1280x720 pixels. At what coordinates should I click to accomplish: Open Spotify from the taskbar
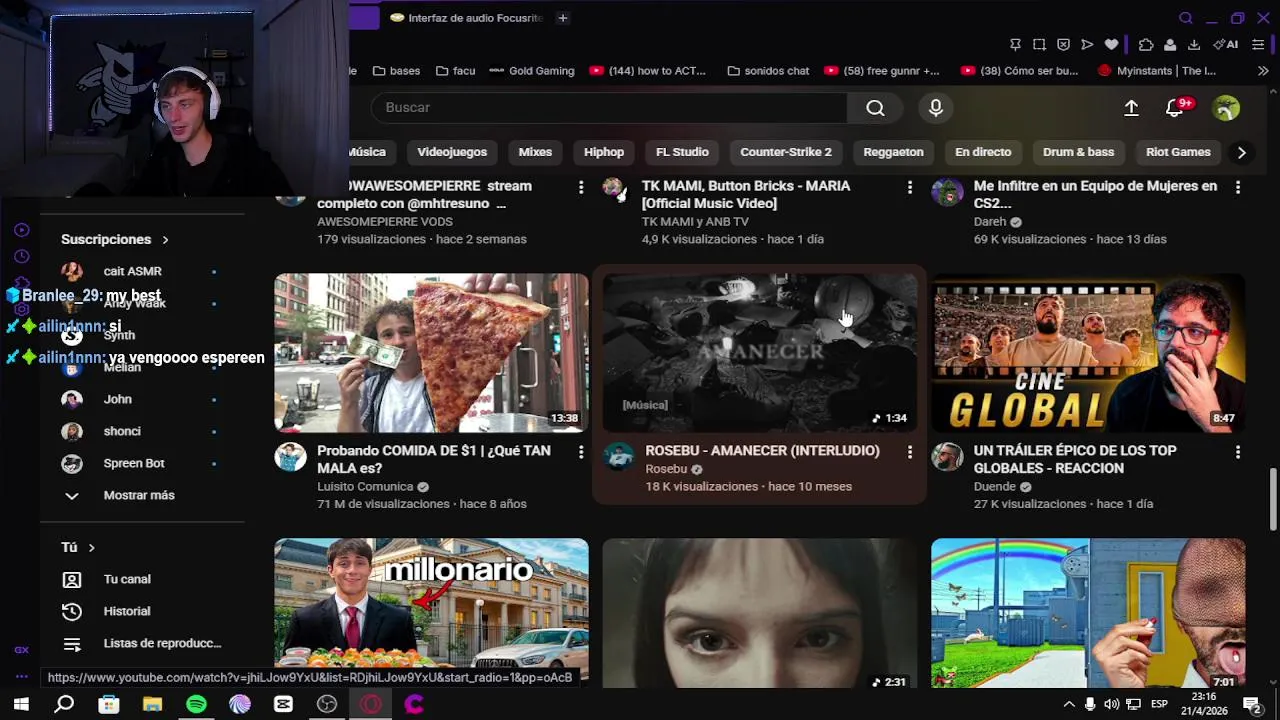pyautogui.click(x=196, y=704)
